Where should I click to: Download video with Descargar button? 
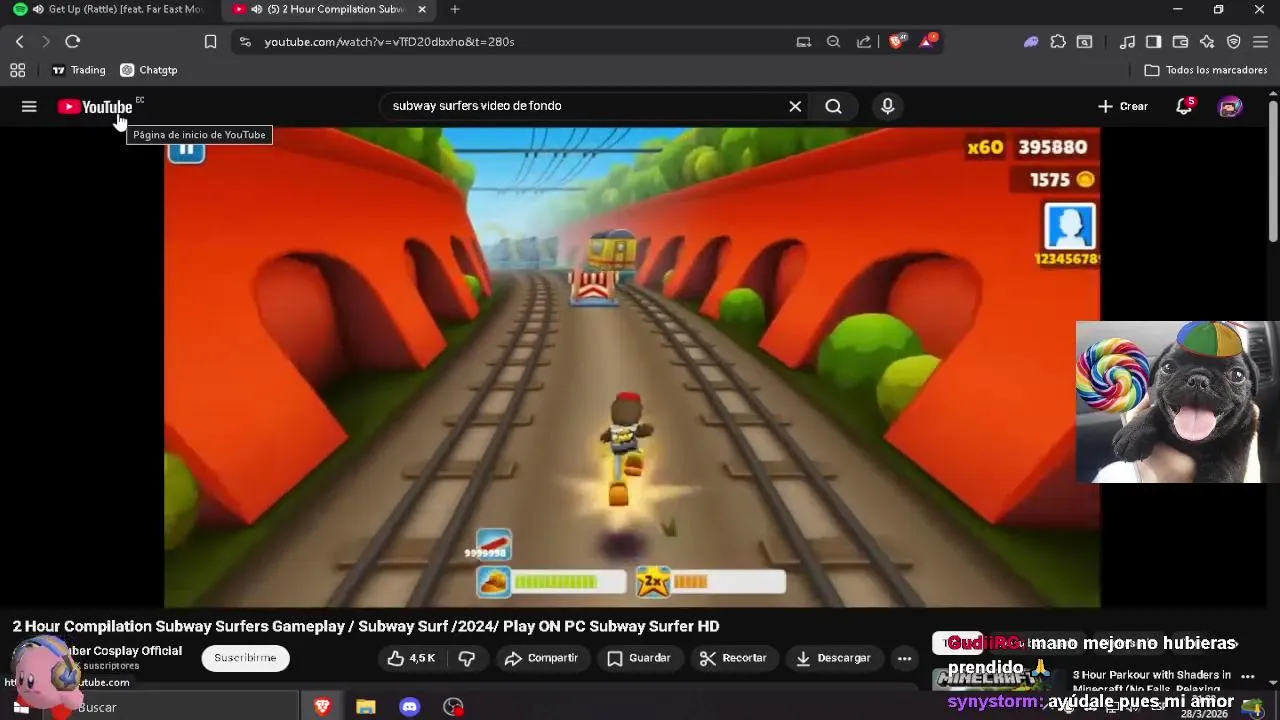(x=833, y=658)
